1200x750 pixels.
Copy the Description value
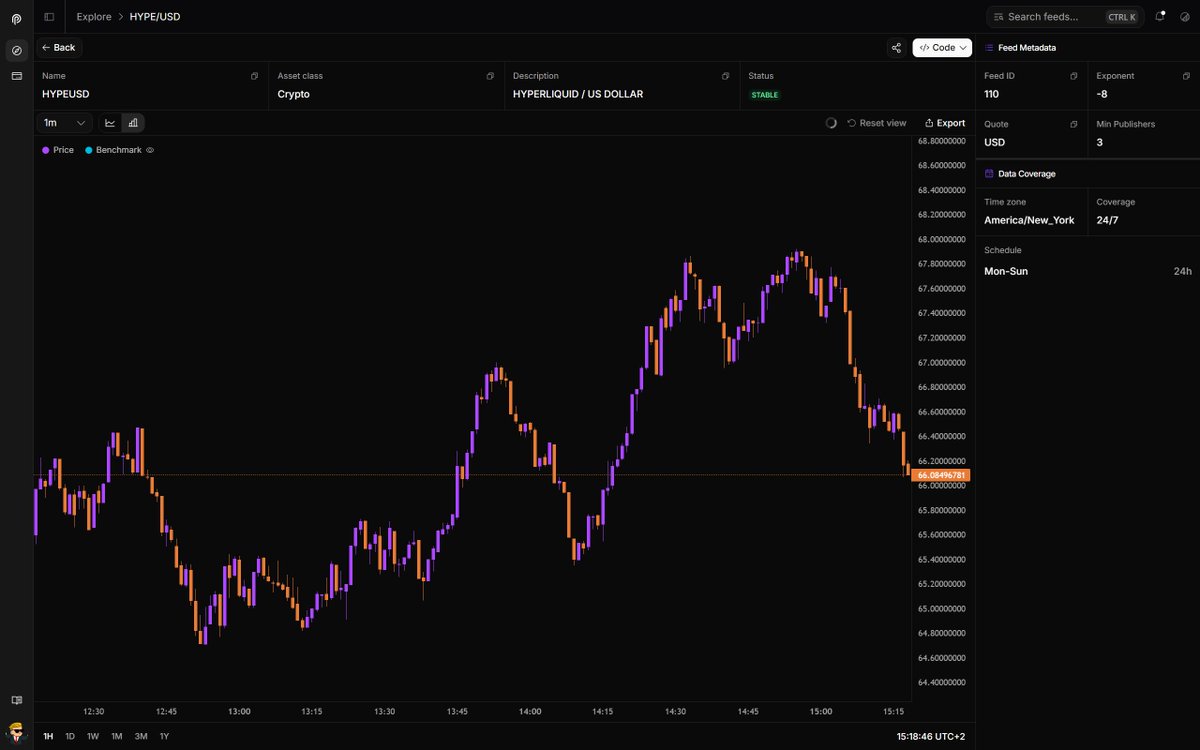pyautogui.click(x=725, y=76)
